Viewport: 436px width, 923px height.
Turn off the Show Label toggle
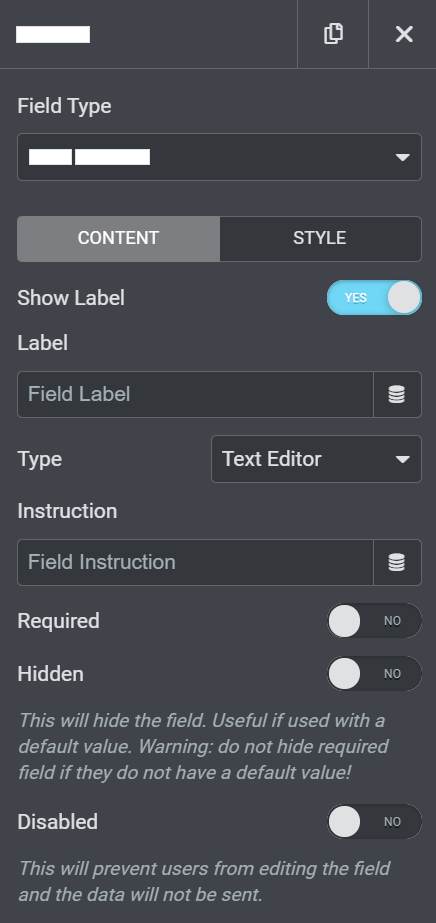click(x=374, y=297)
